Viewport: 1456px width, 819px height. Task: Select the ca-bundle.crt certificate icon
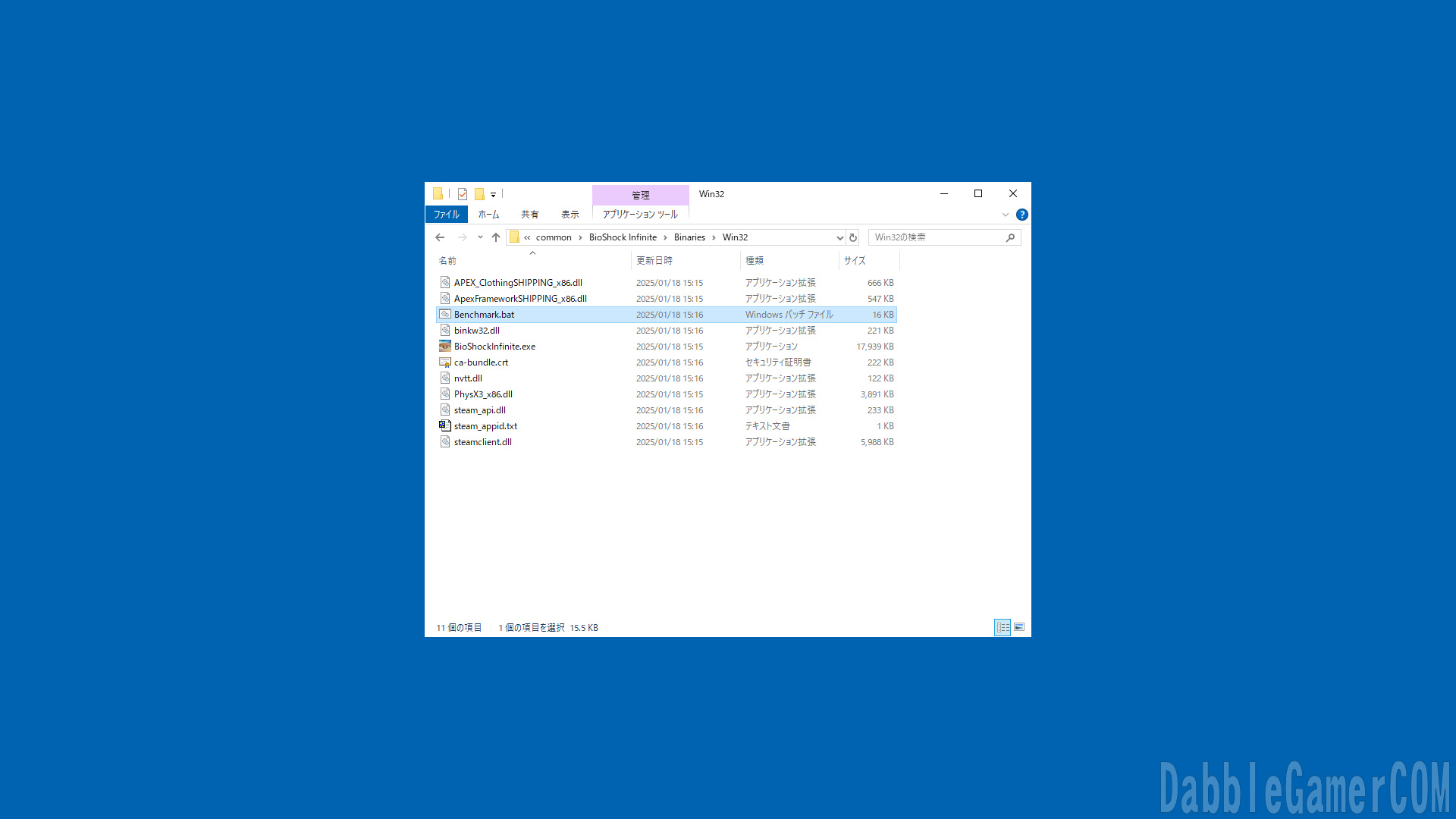(445, 362)
